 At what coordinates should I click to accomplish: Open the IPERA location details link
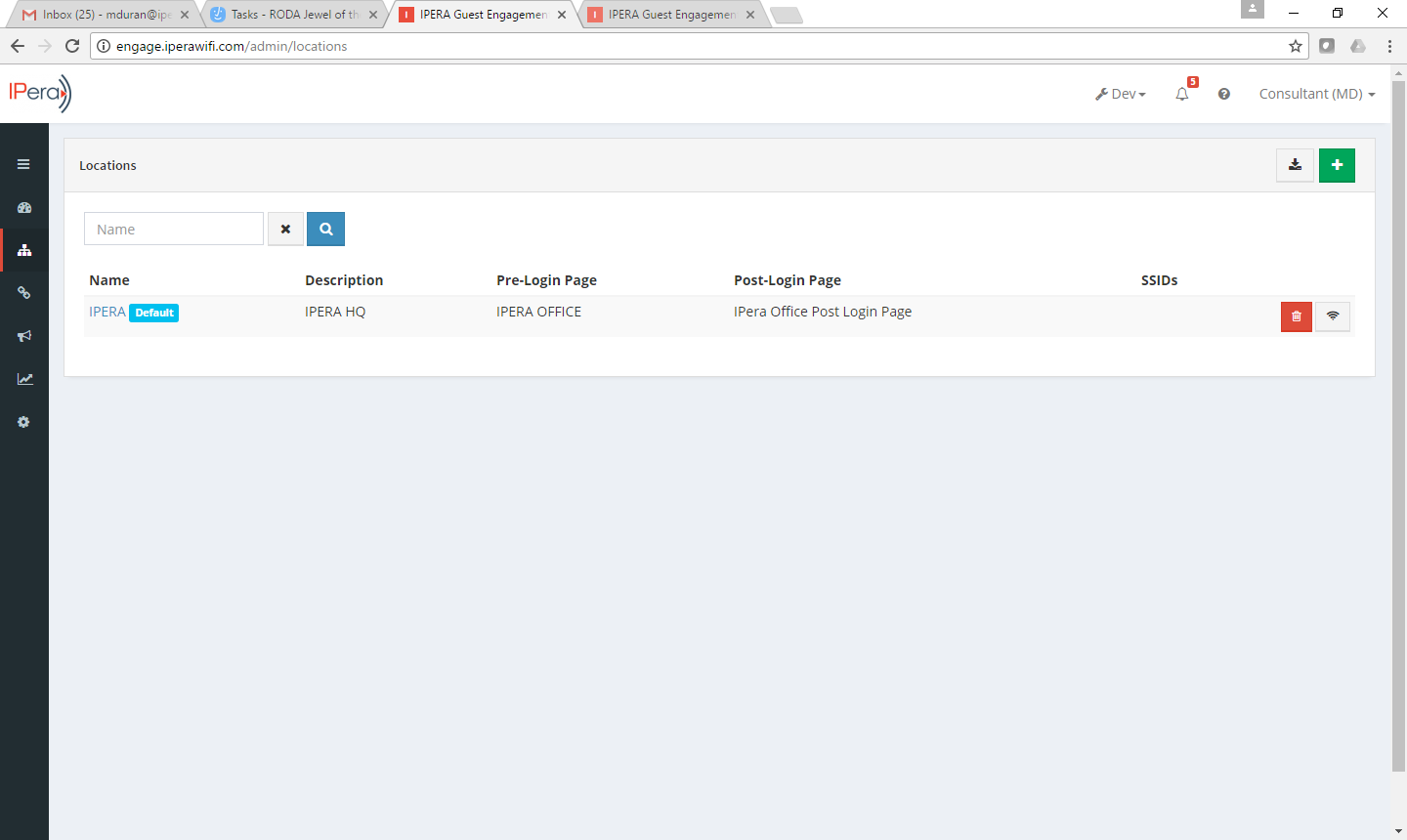point(107,312)
